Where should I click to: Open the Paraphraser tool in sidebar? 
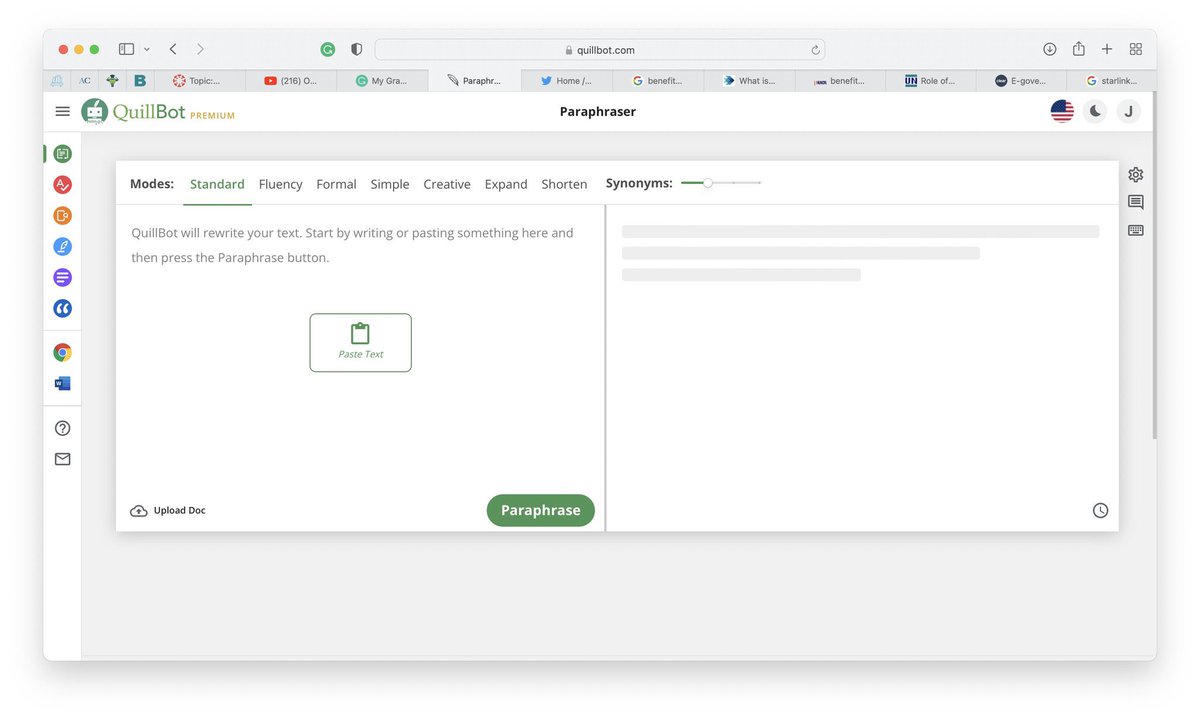pos(63,153)
